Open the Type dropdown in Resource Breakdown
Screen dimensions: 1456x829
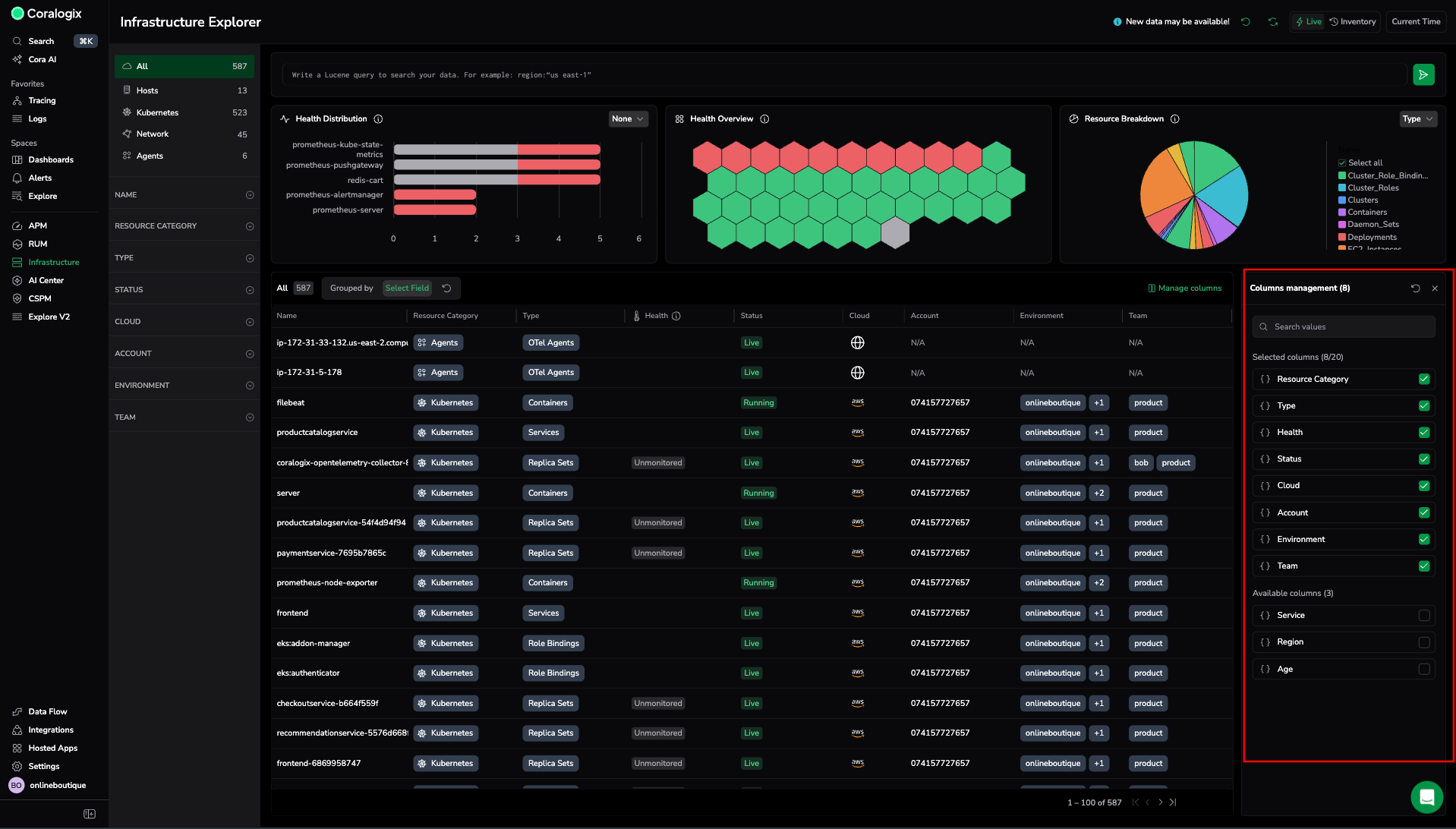(1417, 119)
